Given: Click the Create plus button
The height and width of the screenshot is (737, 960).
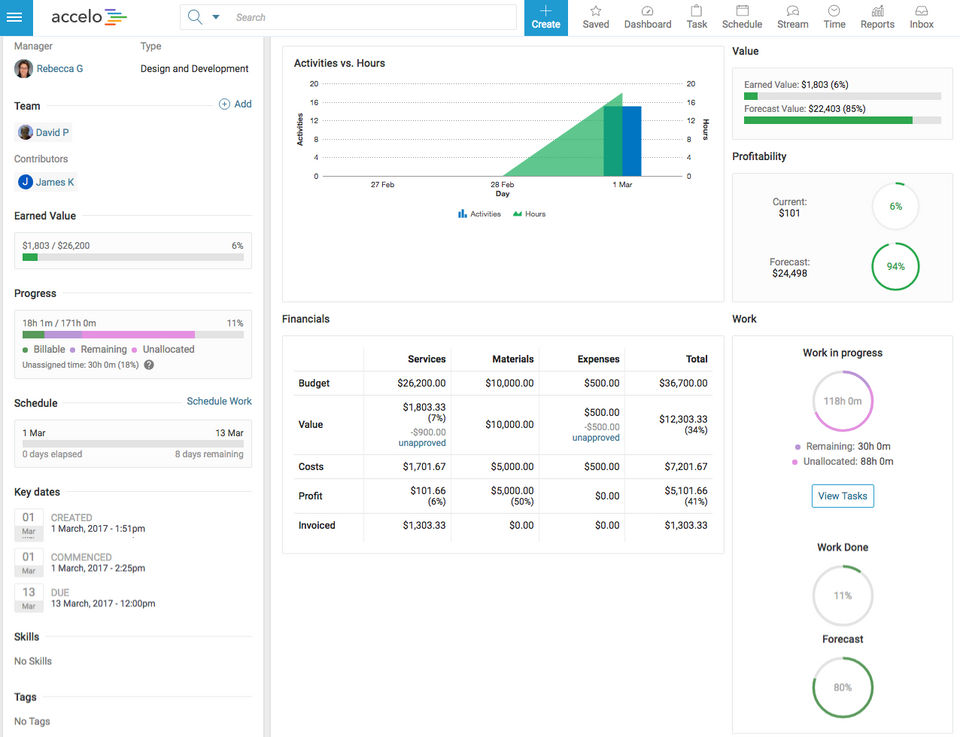Looking at the screenshot, I should point(545,17).
